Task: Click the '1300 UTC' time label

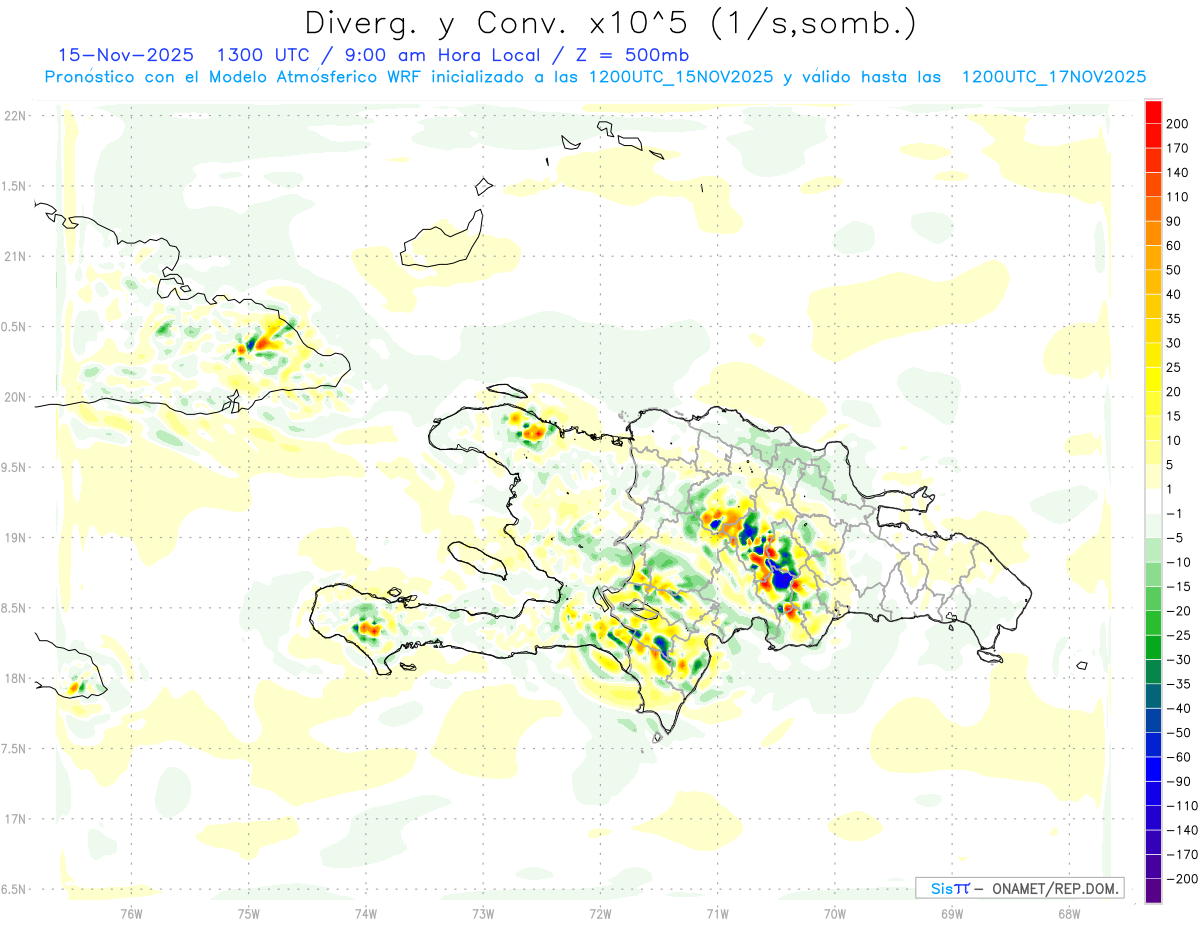Action: click(x=263, y=55)
